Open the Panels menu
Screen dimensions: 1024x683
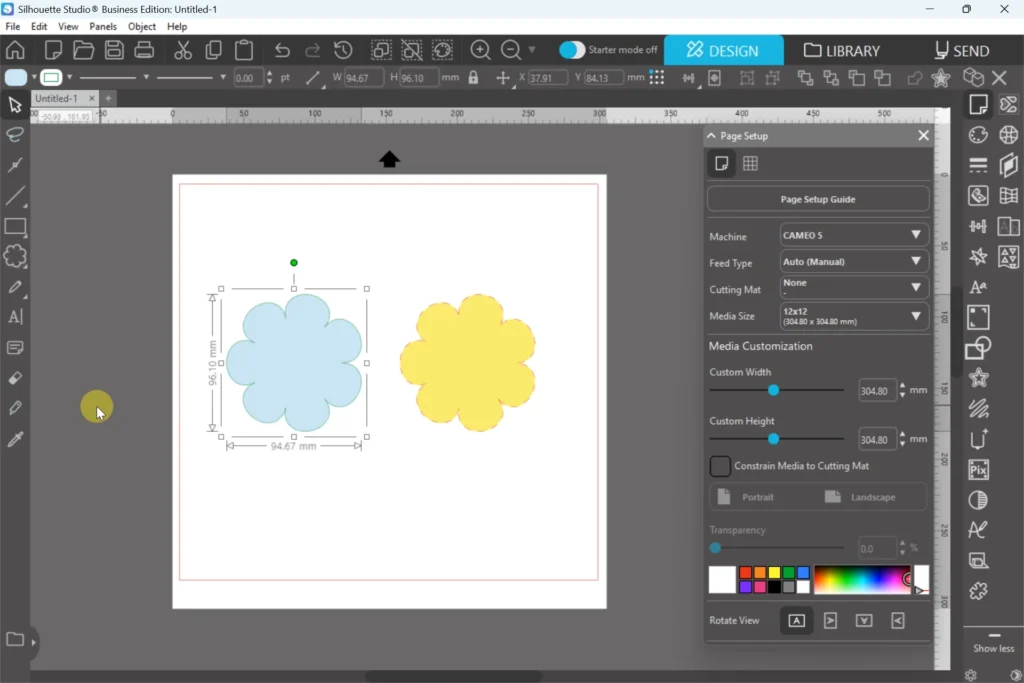[103, 27]
